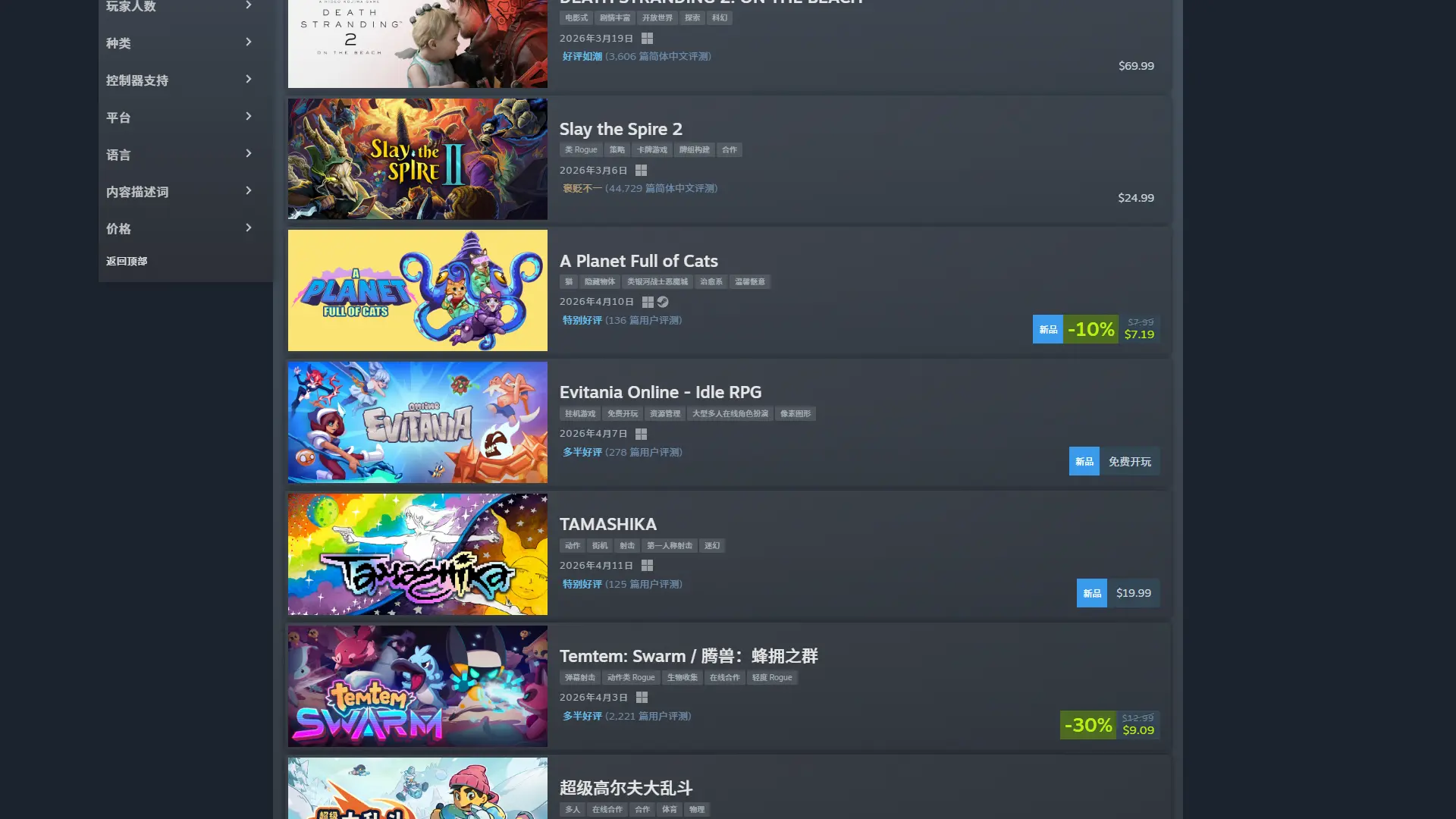Open the TAMASHIKA game thumbnail
Image resolution: width=1456 pixels, height=819 pixels.
pyautogui.click(x=418, y=554)
